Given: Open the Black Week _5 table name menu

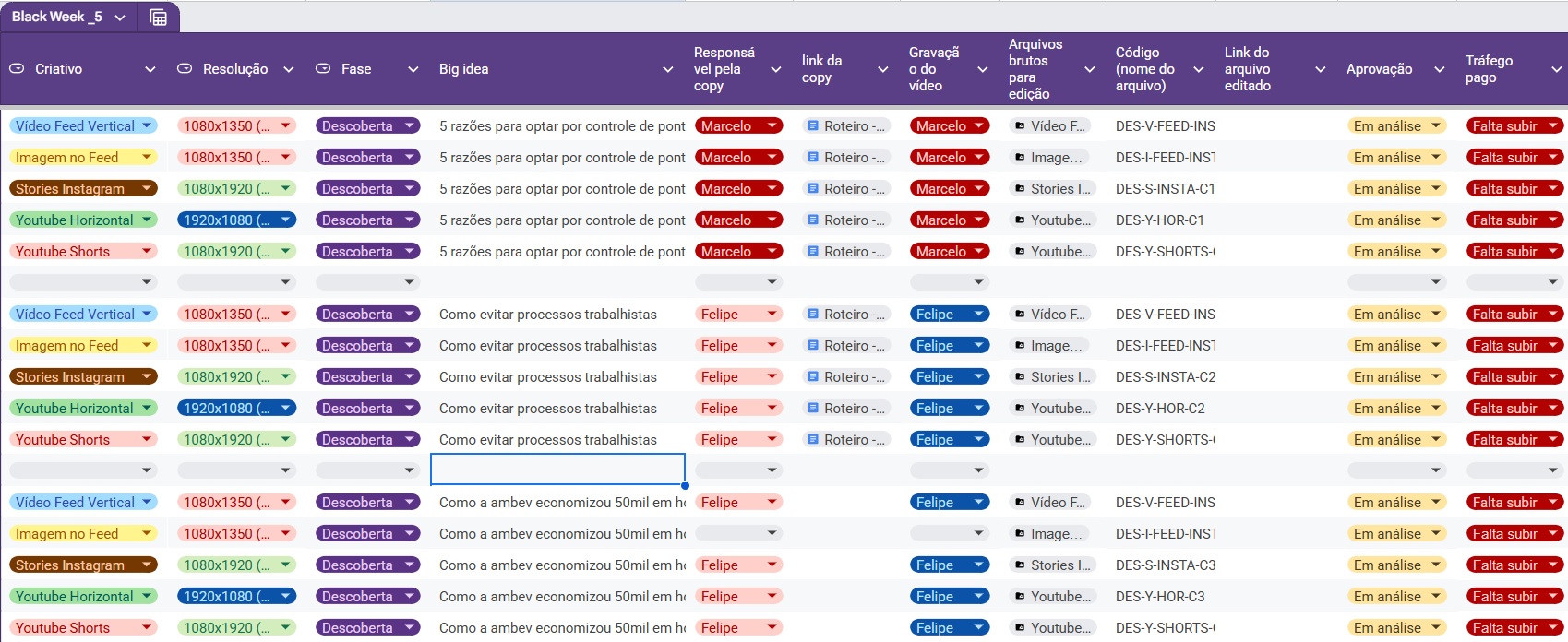Looking at the screenshot, I should click(120, 18).
